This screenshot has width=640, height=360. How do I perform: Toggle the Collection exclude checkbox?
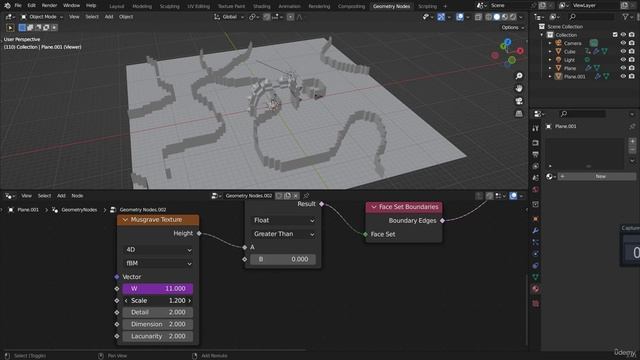615,35
